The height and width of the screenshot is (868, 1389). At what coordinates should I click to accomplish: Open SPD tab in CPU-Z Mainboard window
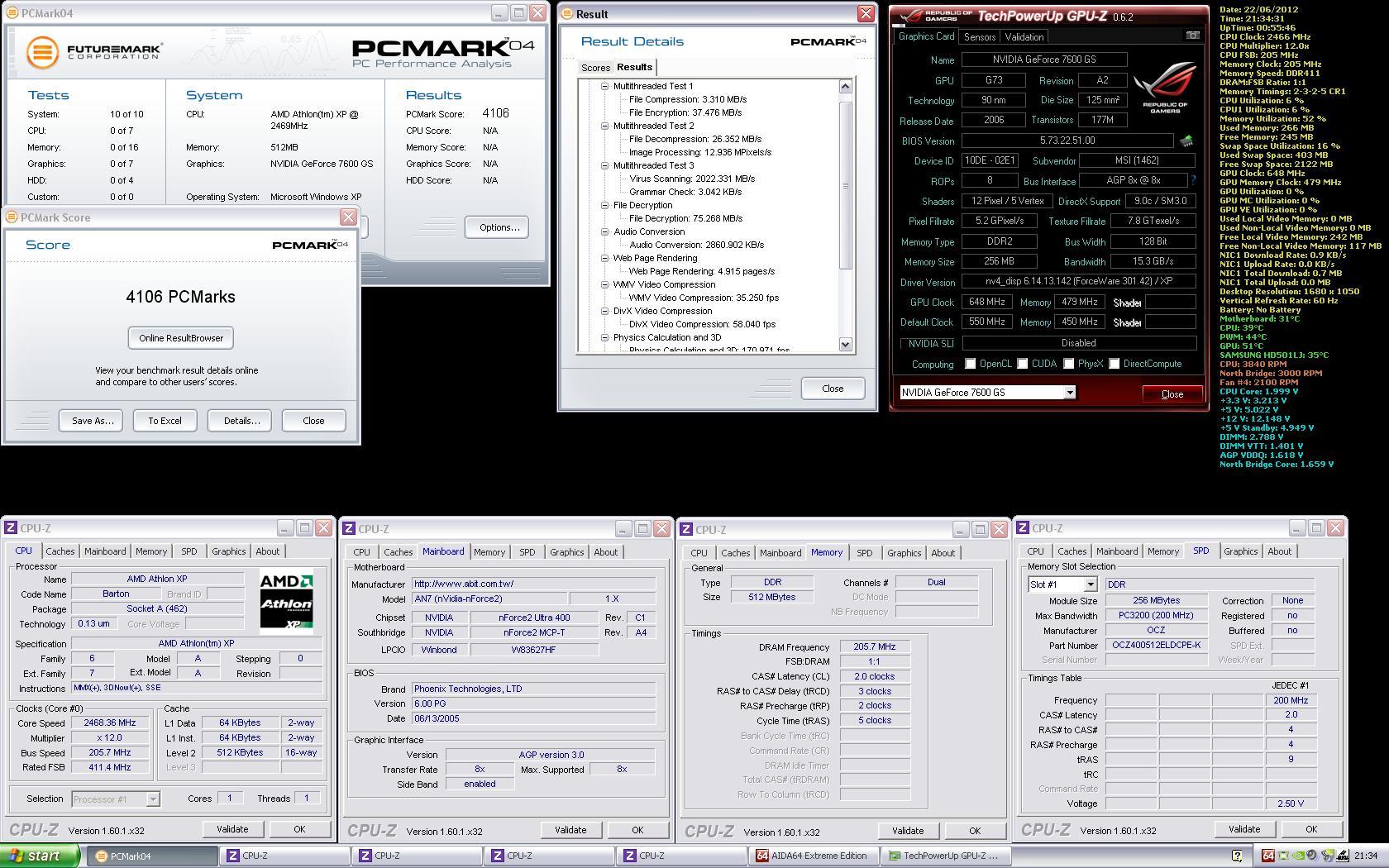click(527, 552)
